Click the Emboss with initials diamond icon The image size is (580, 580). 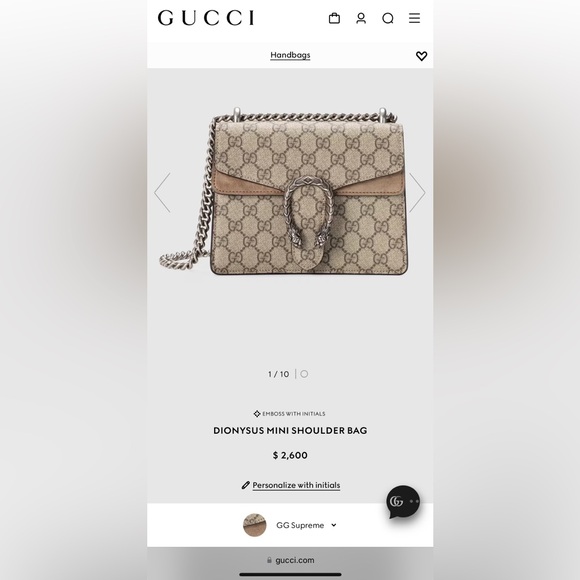pos(257,414)
